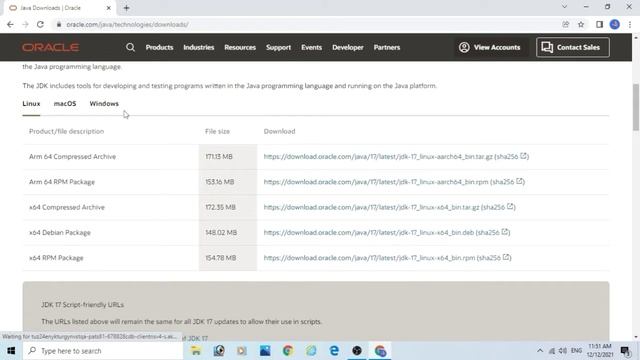
Task: Click the 171.13 MB file size cell
Action: pyautogui.click(x=228, y=157)
